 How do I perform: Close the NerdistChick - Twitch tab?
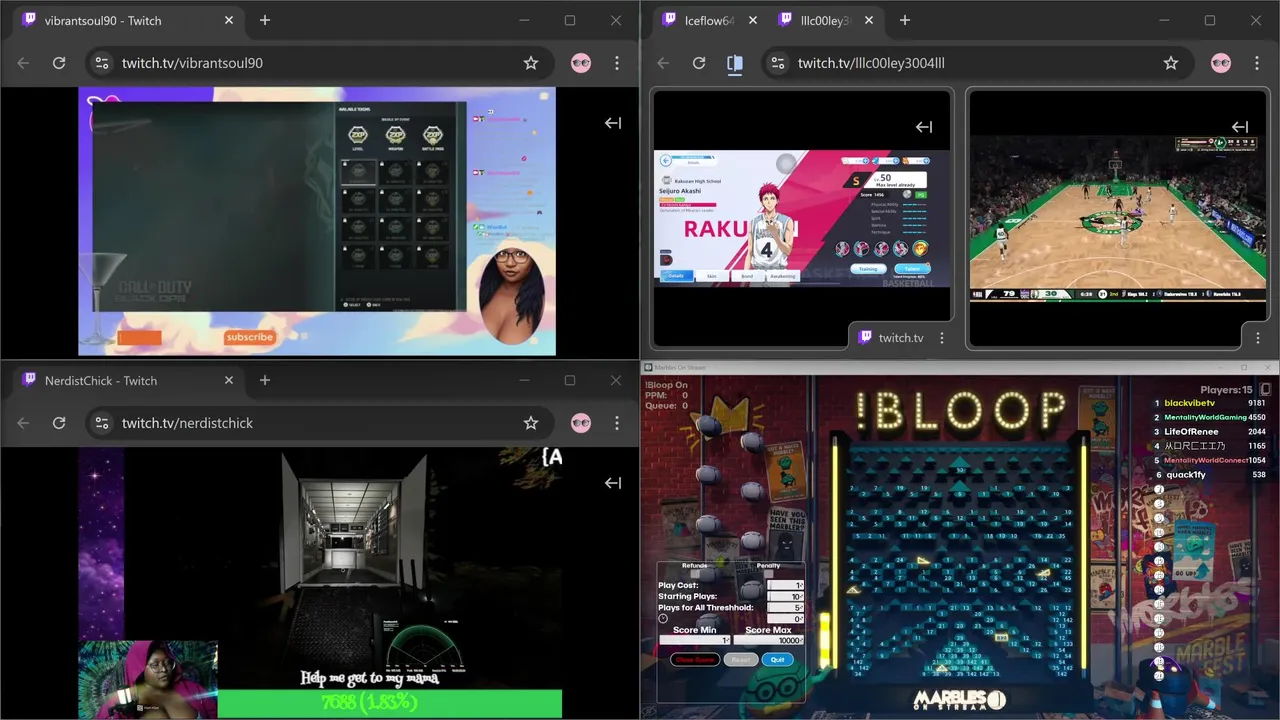pyautogui.click(x=229, y=380)
